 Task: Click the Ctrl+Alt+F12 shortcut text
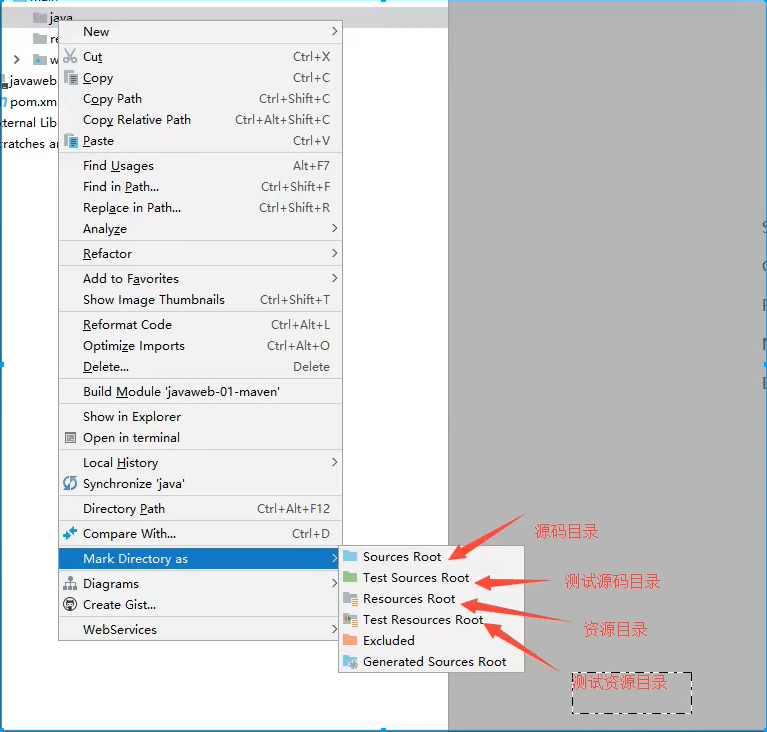click(x=293, y=508)
